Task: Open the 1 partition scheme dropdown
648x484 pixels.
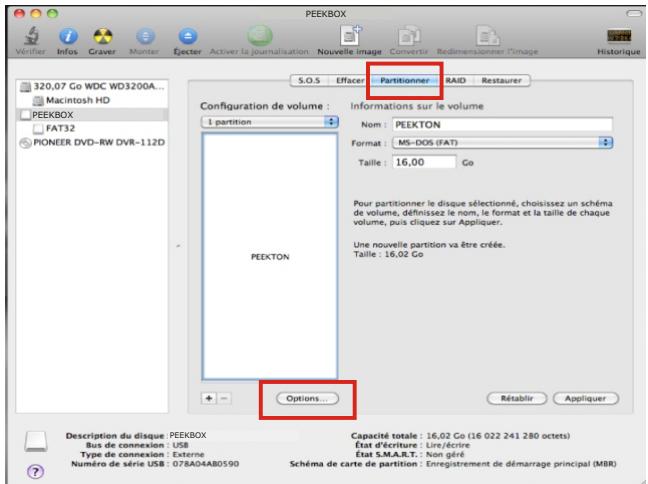Action: coord(270,122)
